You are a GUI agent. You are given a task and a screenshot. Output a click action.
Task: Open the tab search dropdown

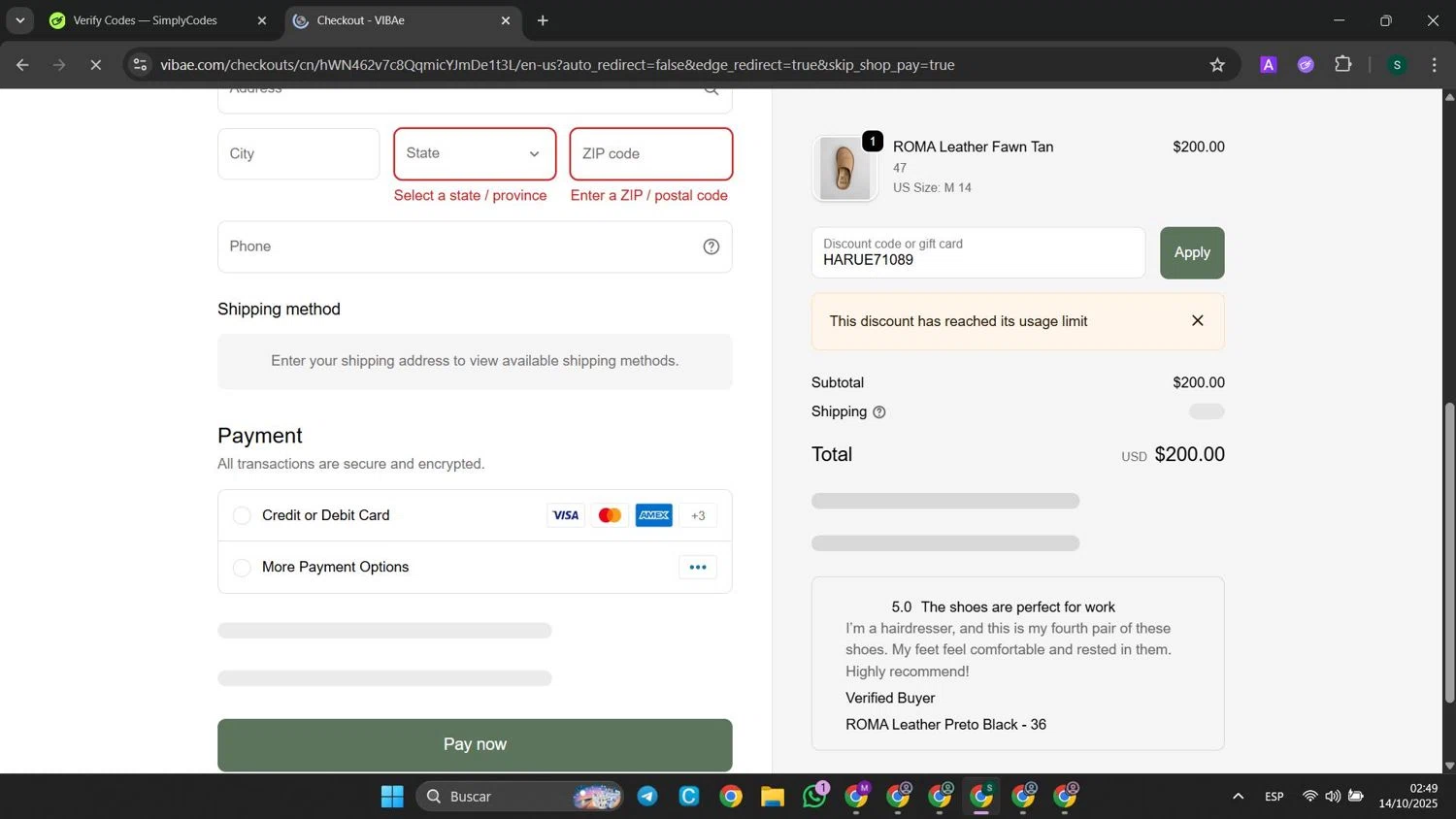(x=19, y=20)
